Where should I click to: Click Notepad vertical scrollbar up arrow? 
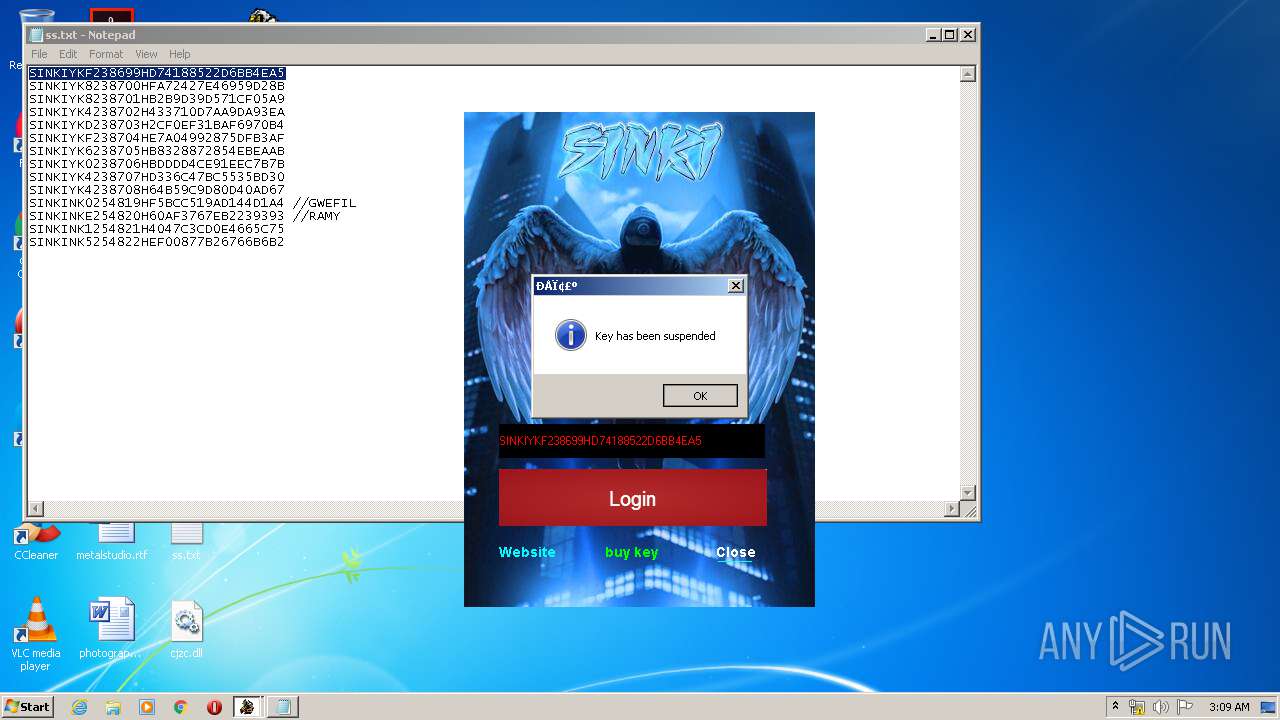point(967,74)
